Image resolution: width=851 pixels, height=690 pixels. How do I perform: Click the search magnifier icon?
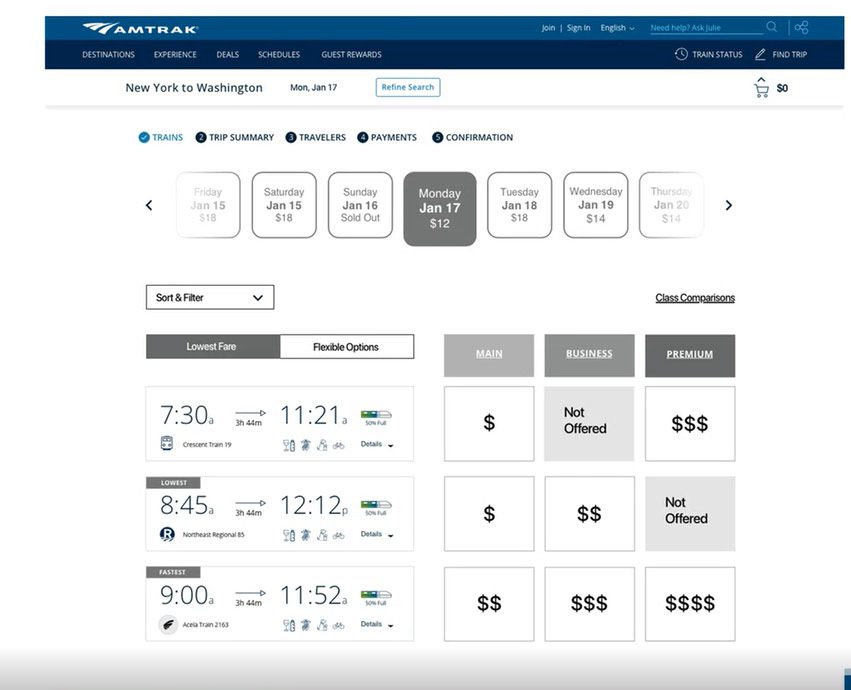coord(771,28)
